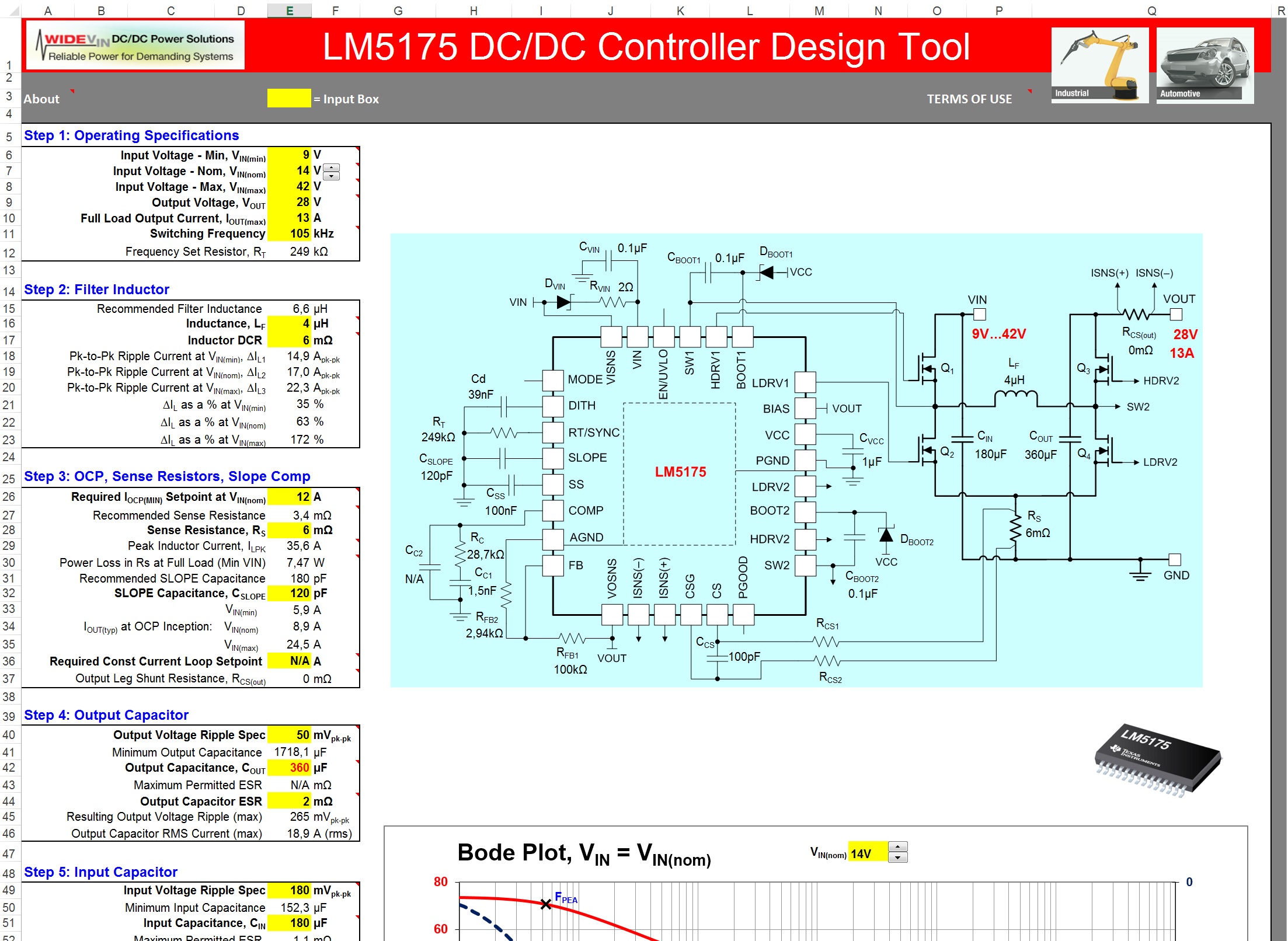
Task: Select the Output Capacitor ESR value 2
Action: 289,801
